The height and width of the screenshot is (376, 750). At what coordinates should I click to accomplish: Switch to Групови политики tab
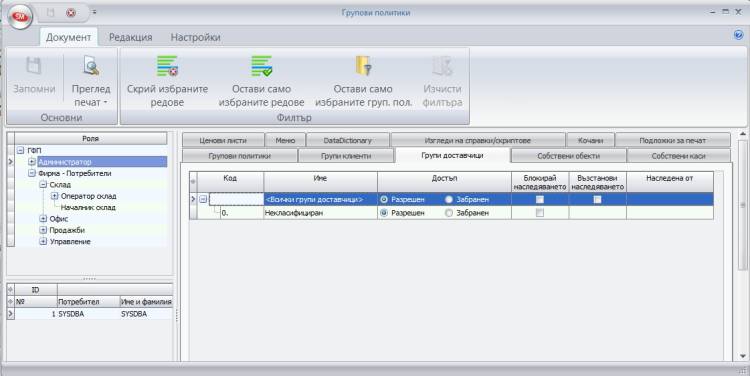[240, 155]
